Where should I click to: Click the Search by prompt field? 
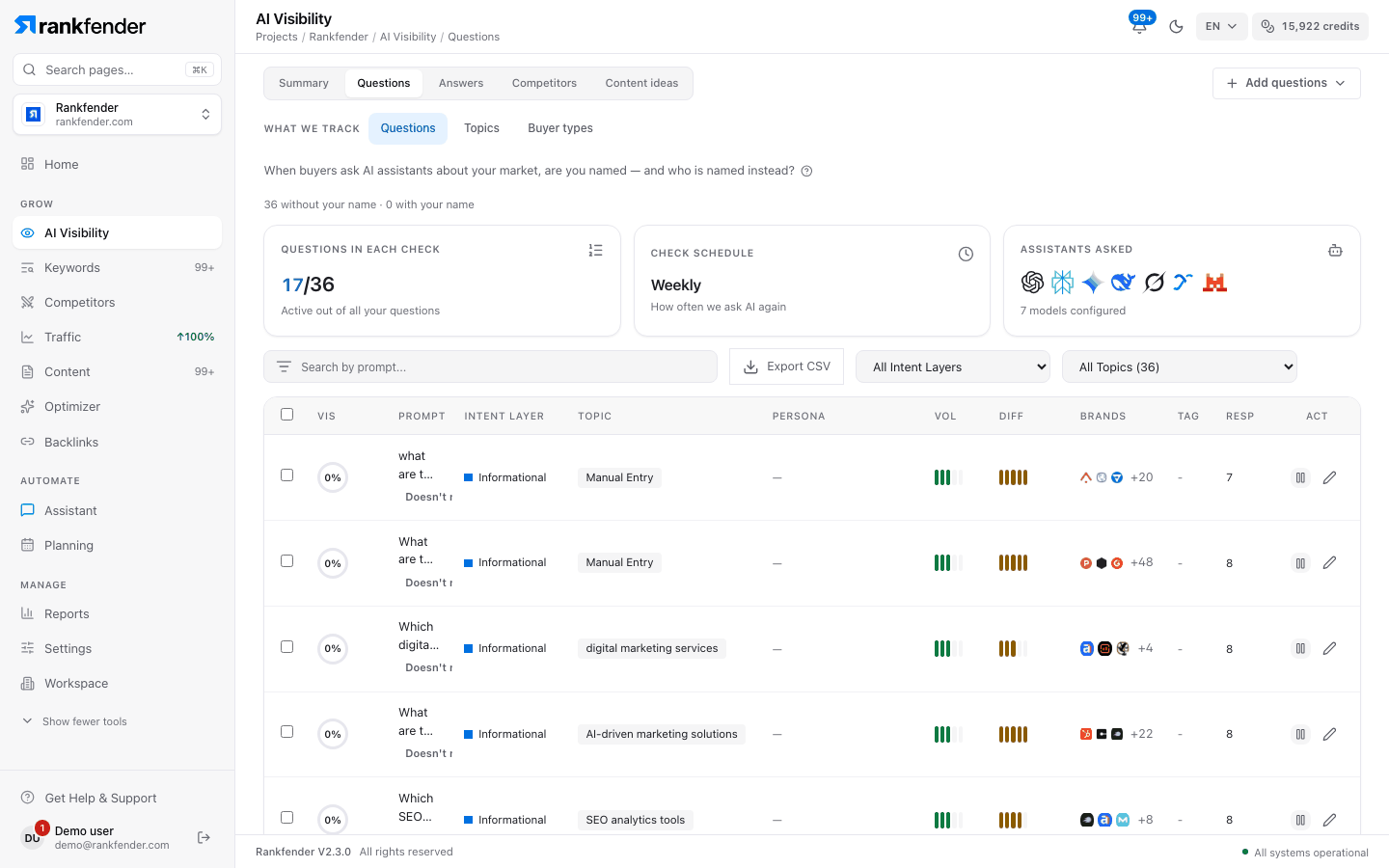click(490, 366)
